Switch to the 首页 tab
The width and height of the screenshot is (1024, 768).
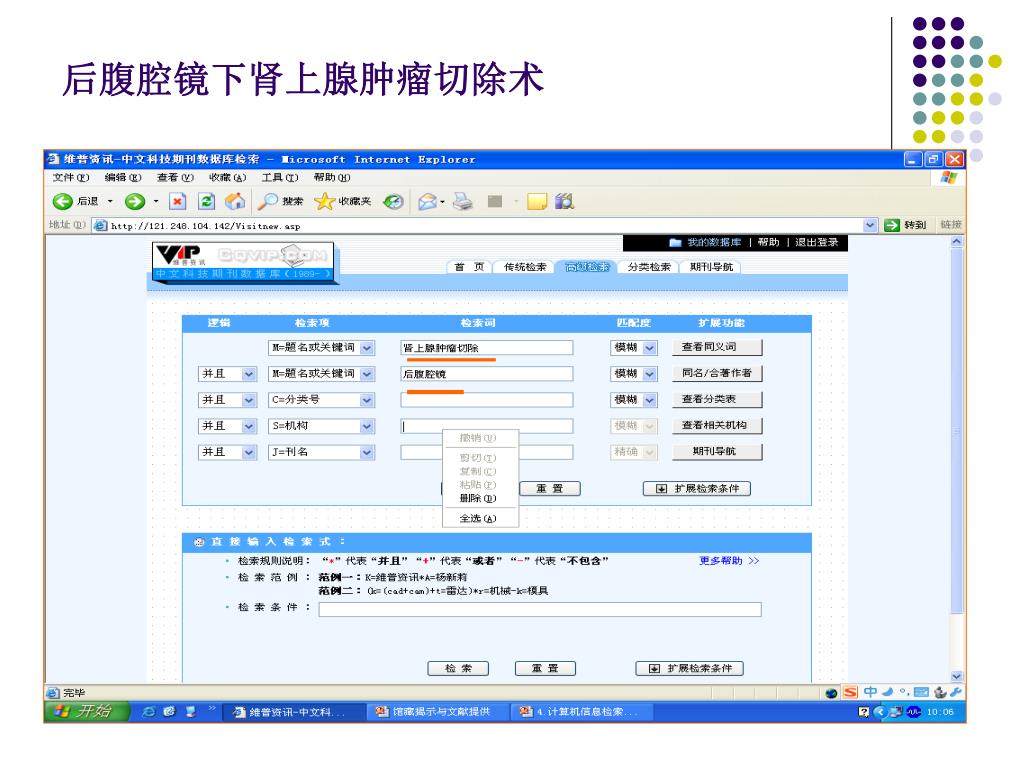coord(470,267)
